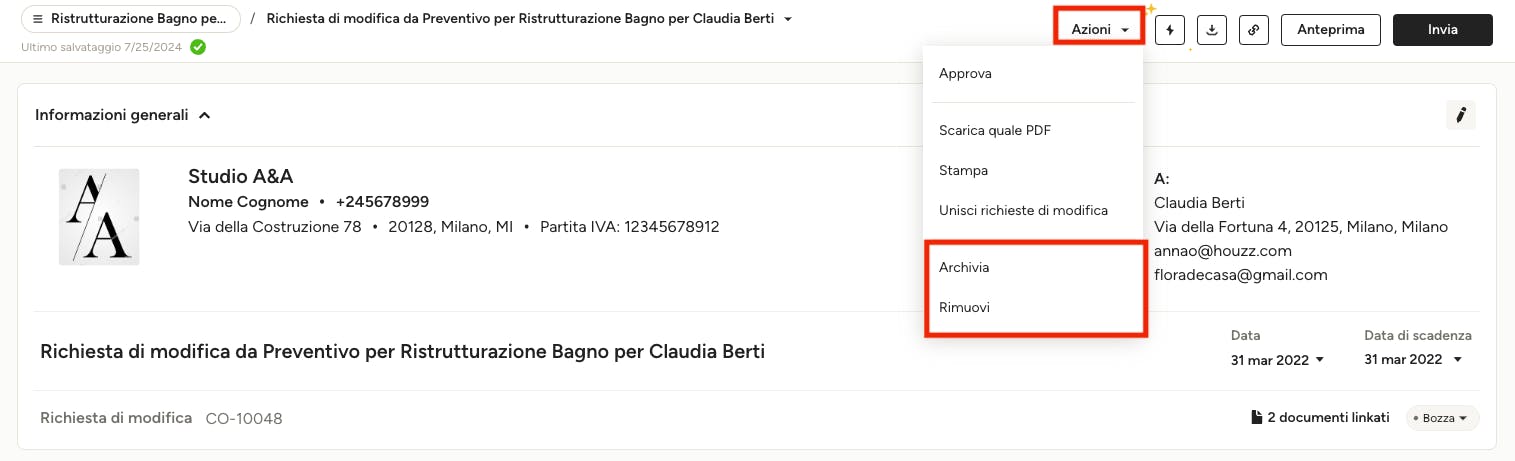The height and width of the screenshot is (461, 1515).
Task: Click the download icon in toolbar
Action: tap(1212, 30)
